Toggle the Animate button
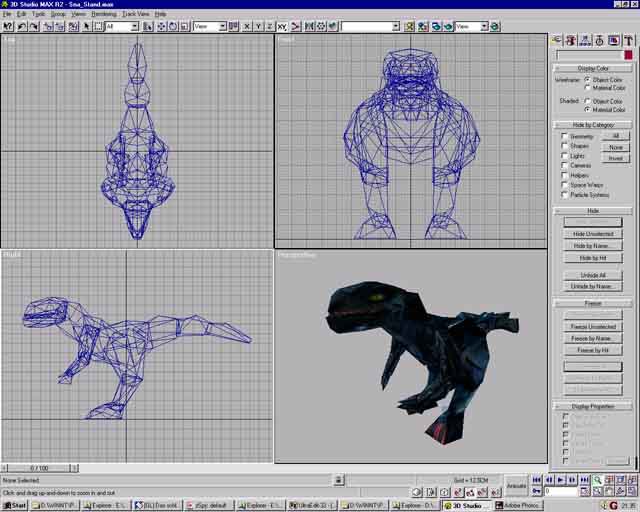This screenshot has width=640, height=512. click(x=516, y=485)
